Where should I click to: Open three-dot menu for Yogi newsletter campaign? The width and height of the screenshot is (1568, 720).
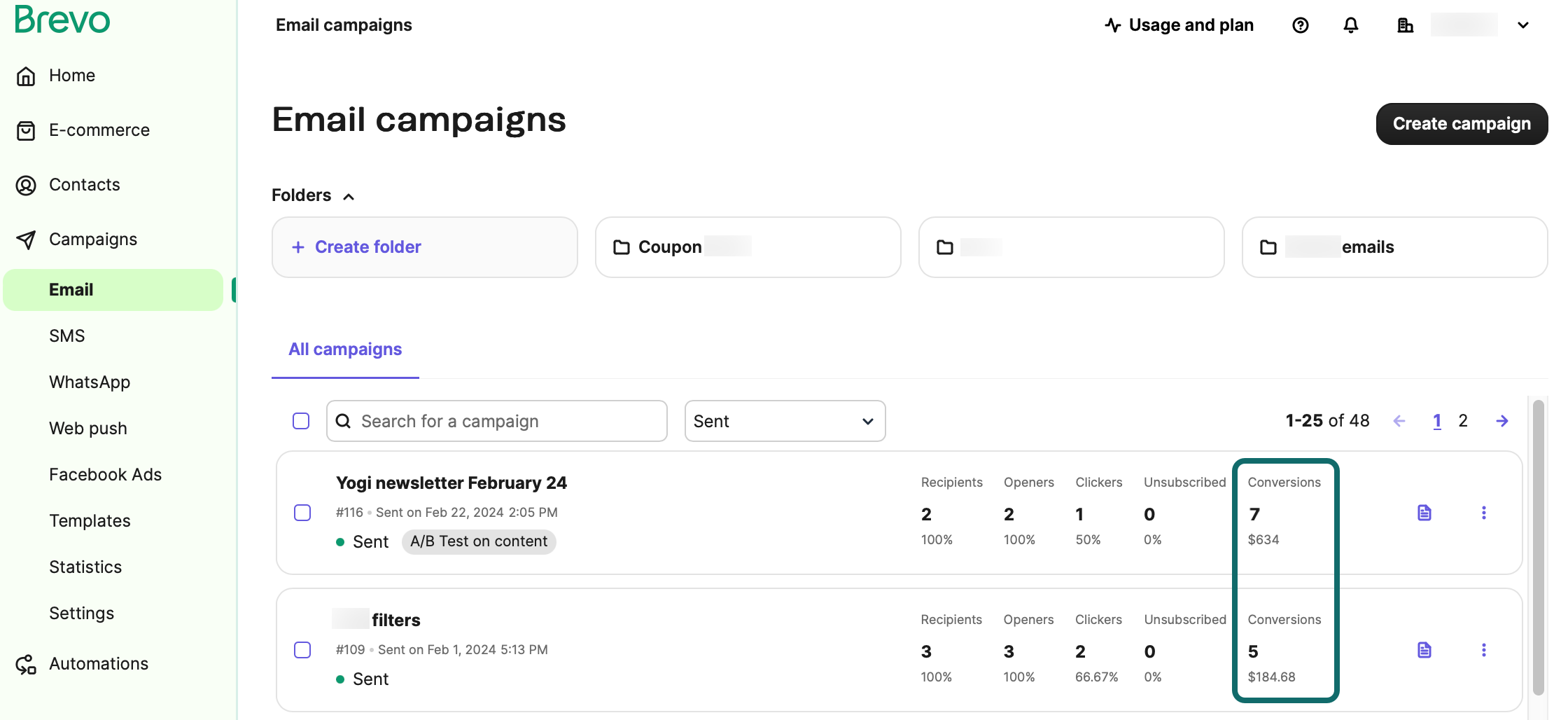pos(1483,513)
